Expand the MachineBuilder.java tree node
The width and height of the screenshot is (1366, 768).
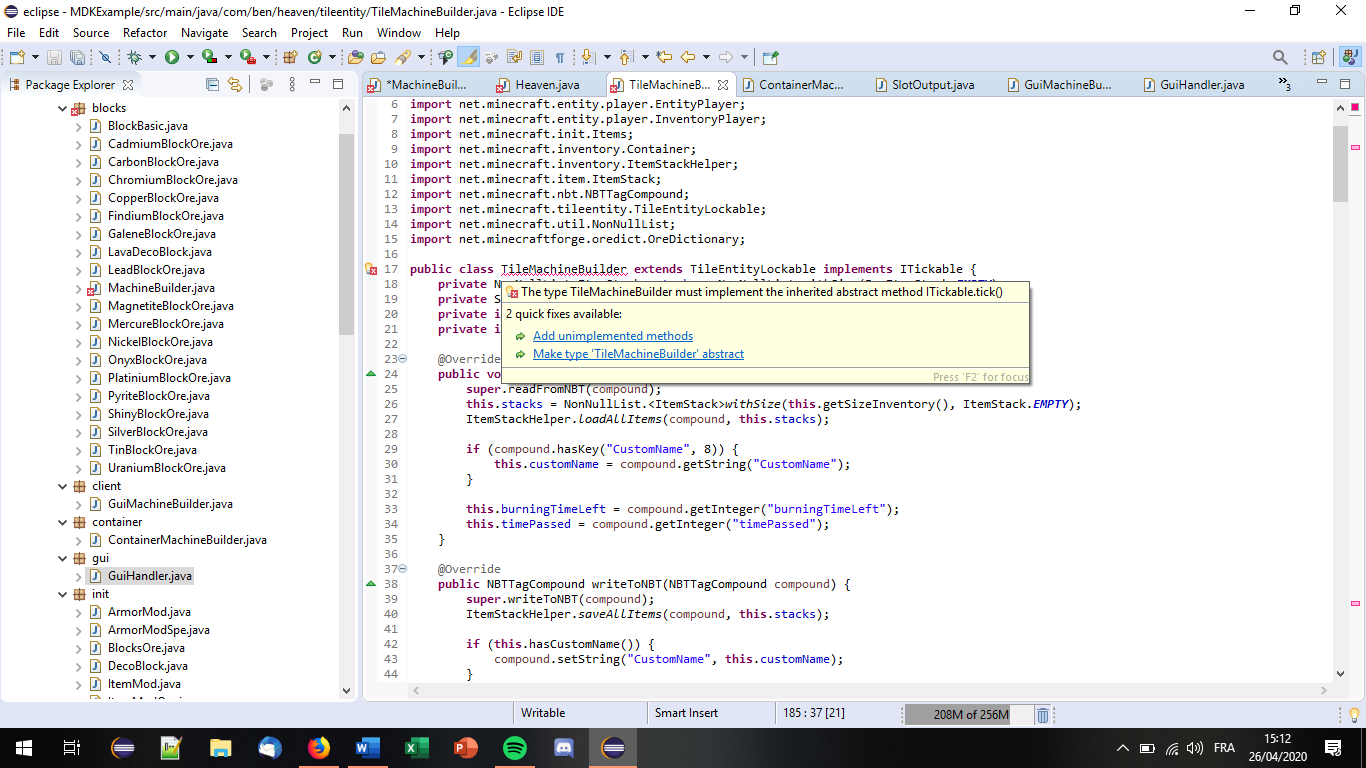pyautogui.click(x=79, y=288)
